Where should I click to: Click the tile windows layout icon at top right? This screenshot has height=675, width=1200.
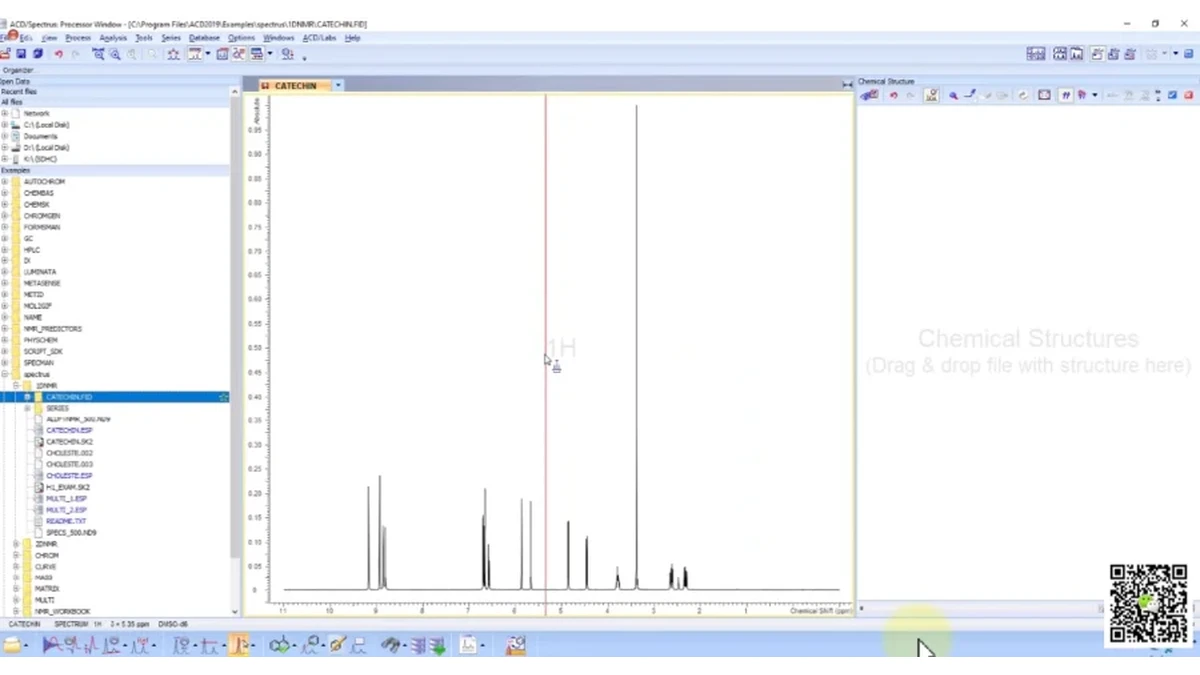point(1035,54)
